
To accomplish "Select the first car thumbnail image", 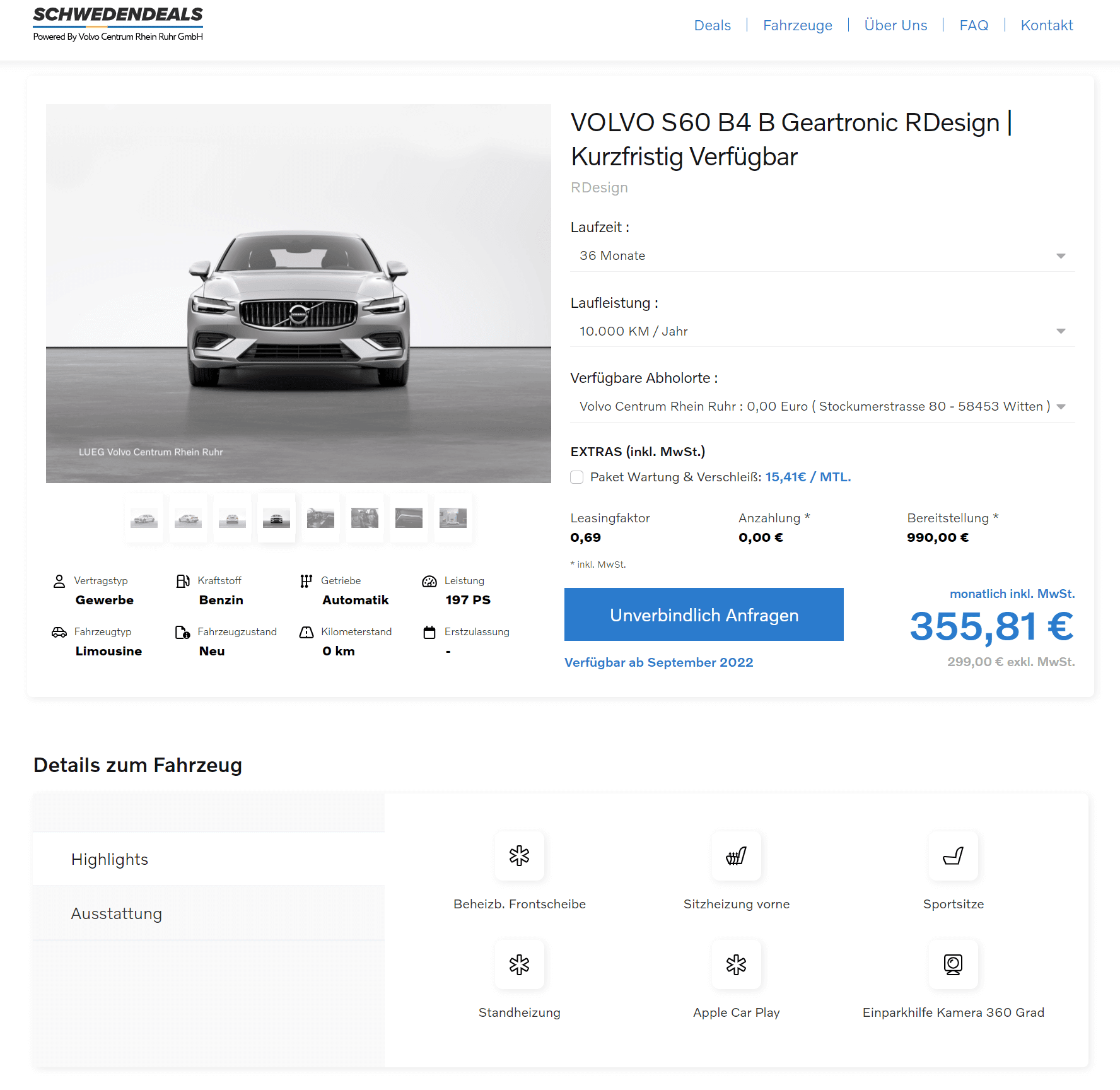I will [x=144, y=518].
